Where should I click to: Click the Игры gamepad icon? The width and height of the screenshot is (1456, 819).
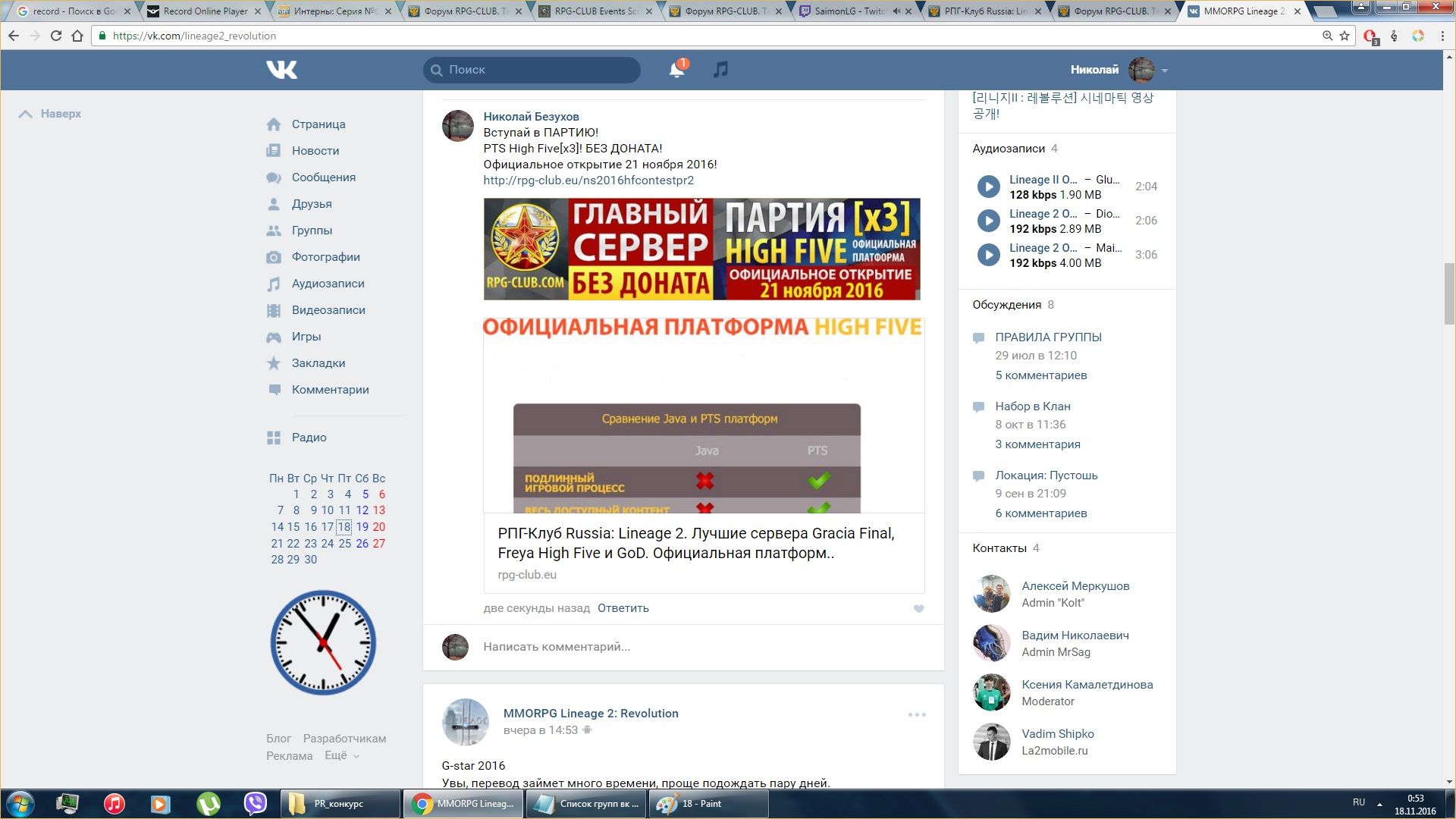click(x=274, y=337)
